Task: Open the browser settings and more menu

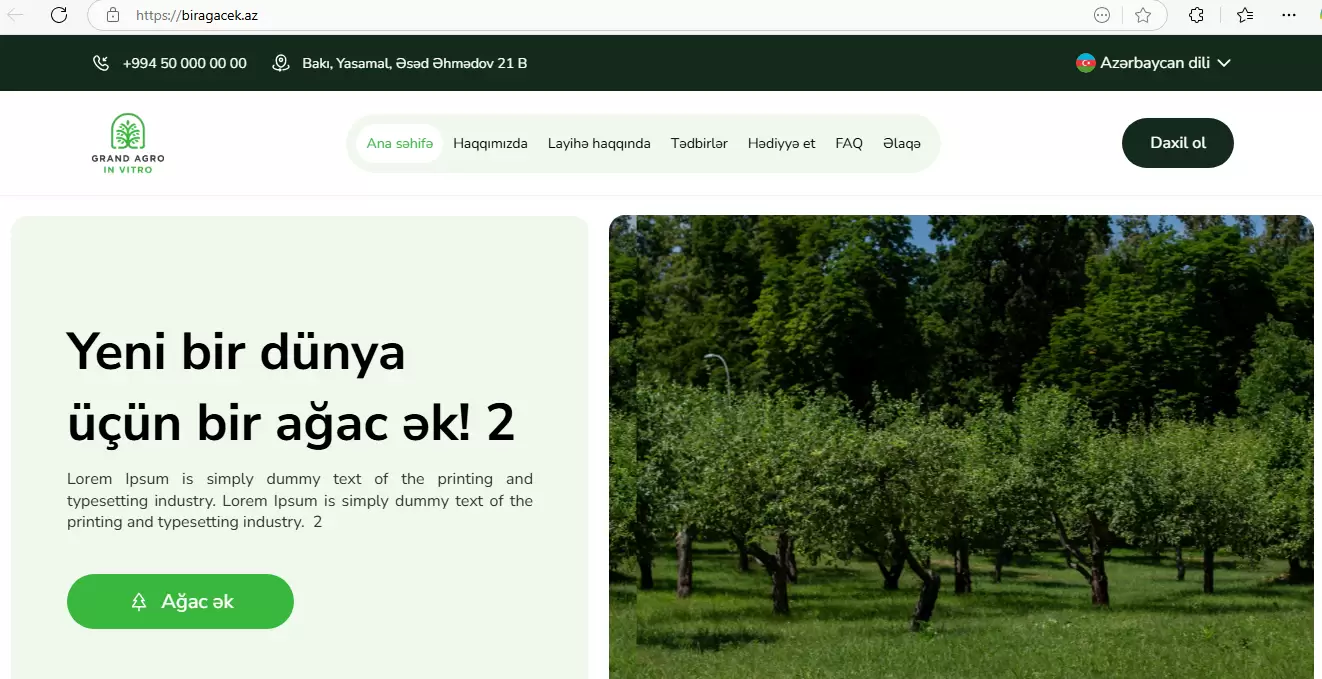Action: point(1292,15)
